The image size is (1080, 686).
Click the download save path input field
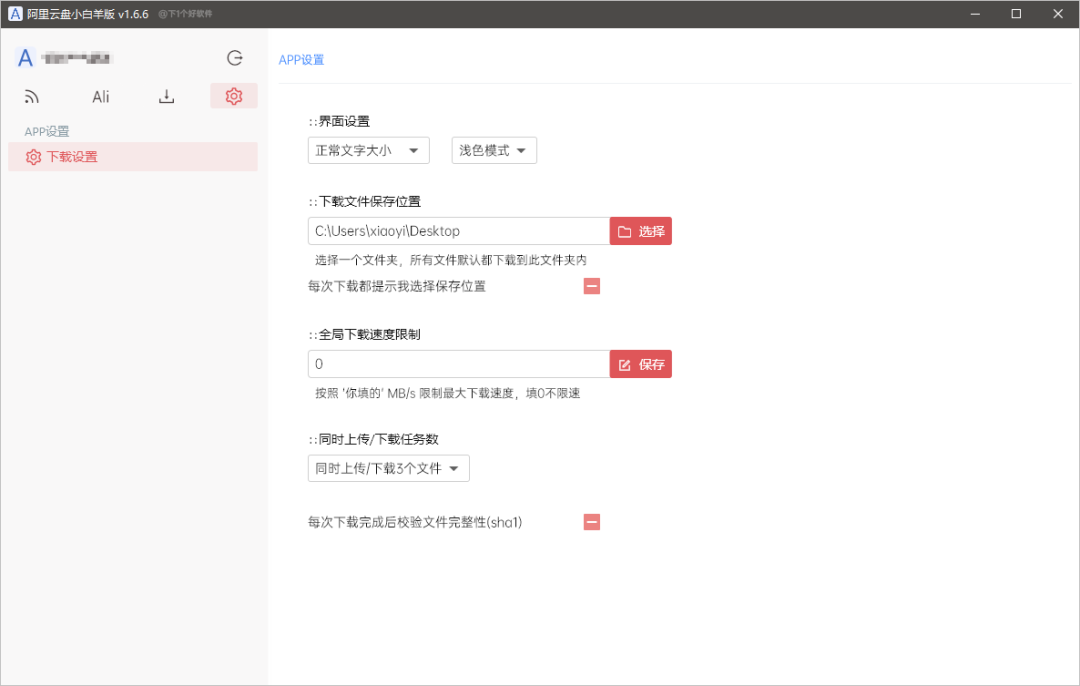coord(459,231)
